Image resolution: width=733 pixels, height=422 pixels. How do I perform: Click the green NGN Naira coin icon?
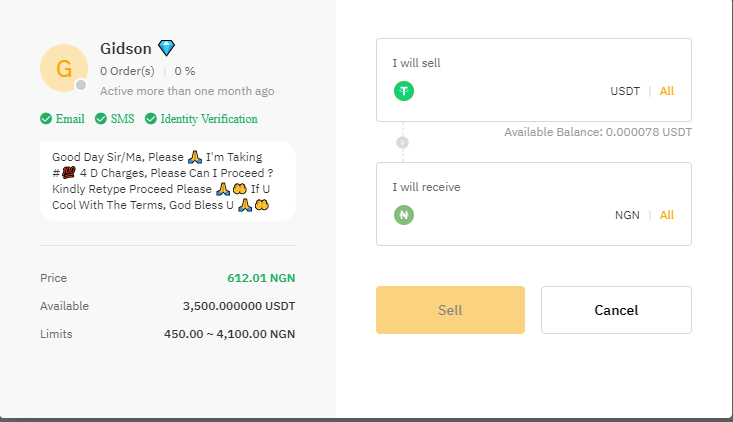click(x=404, y=215)
